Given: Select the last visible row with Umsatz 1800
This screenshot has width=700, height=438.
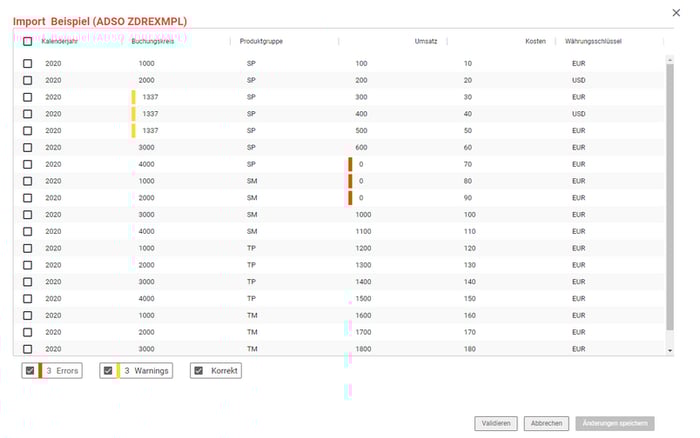Looking at the screenshot, I should 28,349.
